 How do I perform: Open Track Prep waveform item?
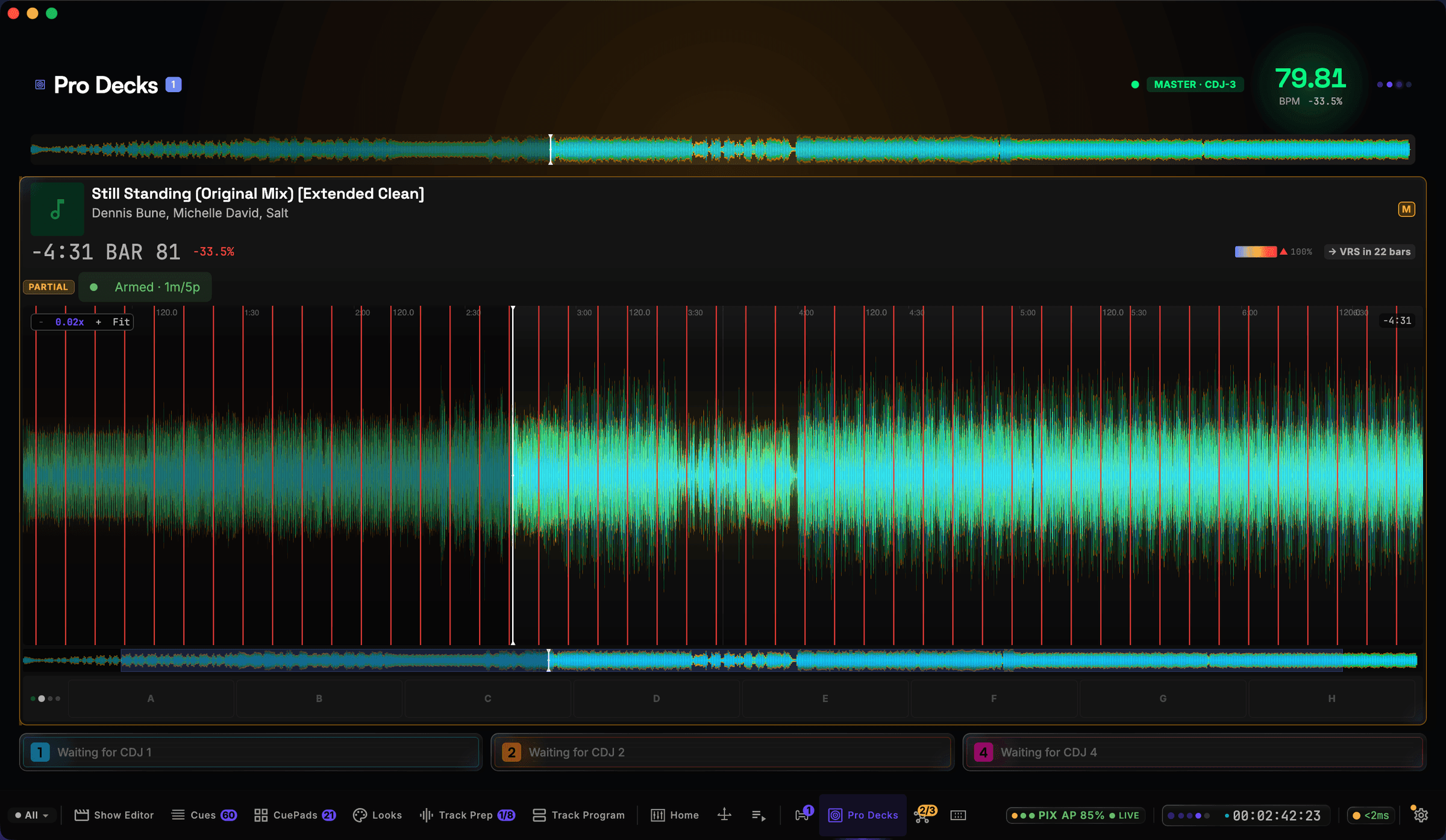pos(467,815)
